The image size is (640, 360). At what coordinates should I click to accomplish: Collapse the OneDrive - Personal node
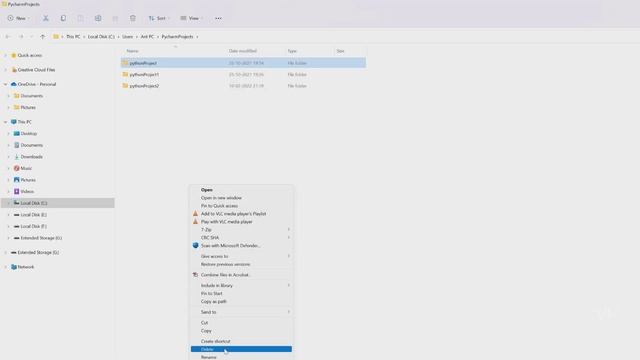click(x=5, y=84)
